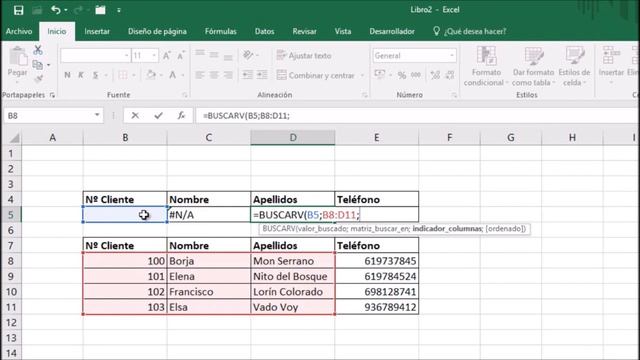Toggle Center alignment
The height and width of the screenshot is (360, 640).
coord(214,75)
